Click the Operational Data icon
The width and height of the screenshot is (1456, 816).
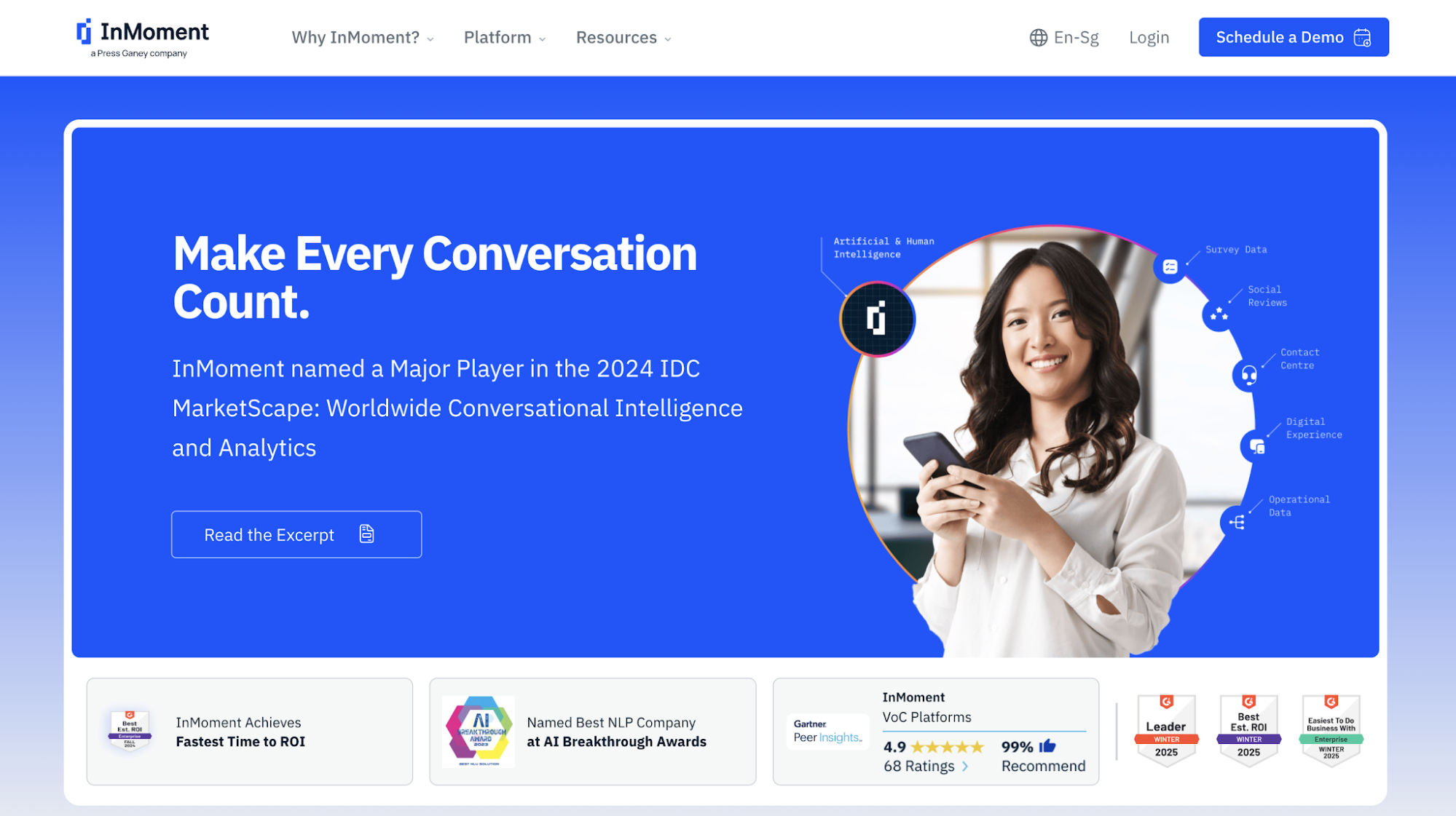tap(1237, 522)
